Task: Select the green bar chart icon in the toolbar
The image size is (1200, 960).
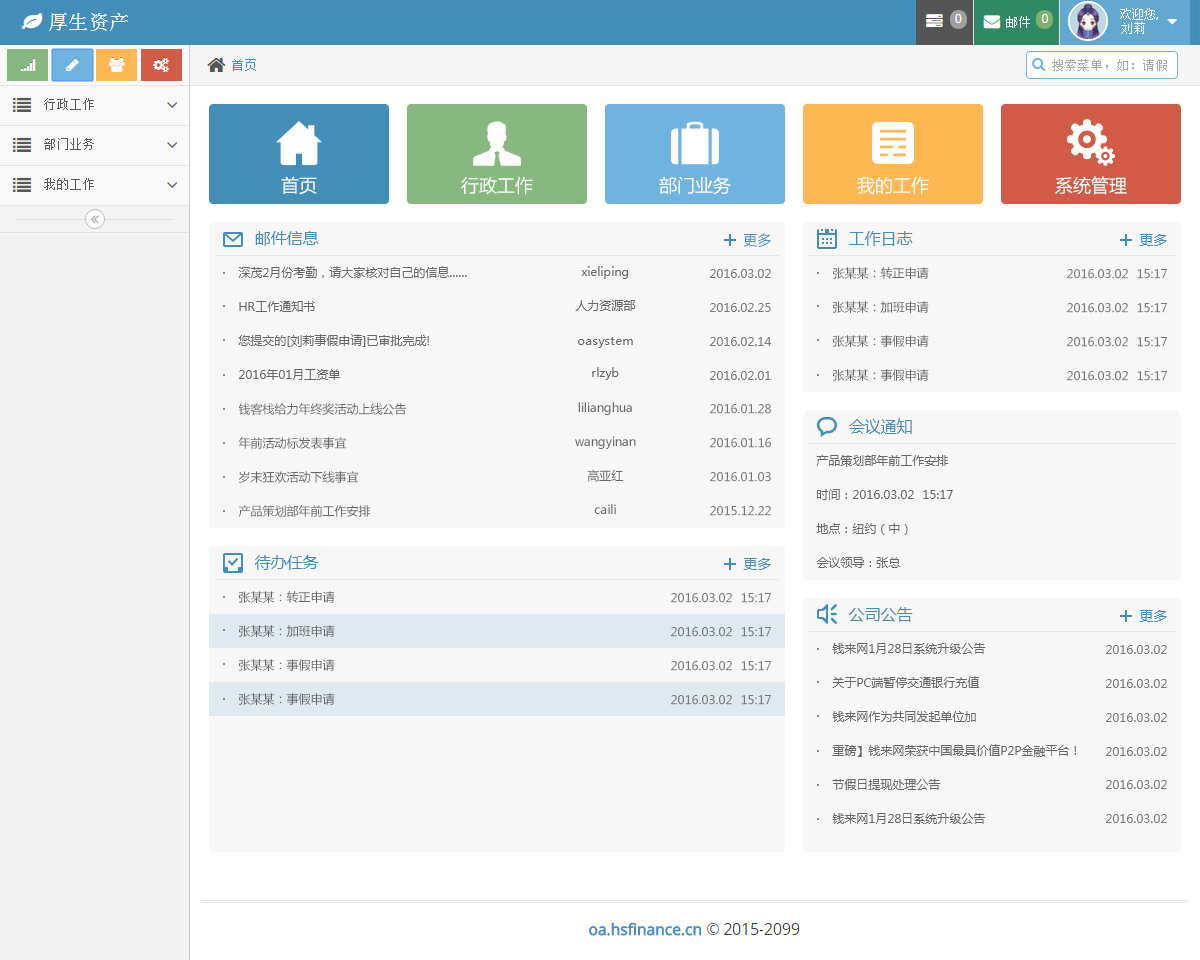Action: 27,64
